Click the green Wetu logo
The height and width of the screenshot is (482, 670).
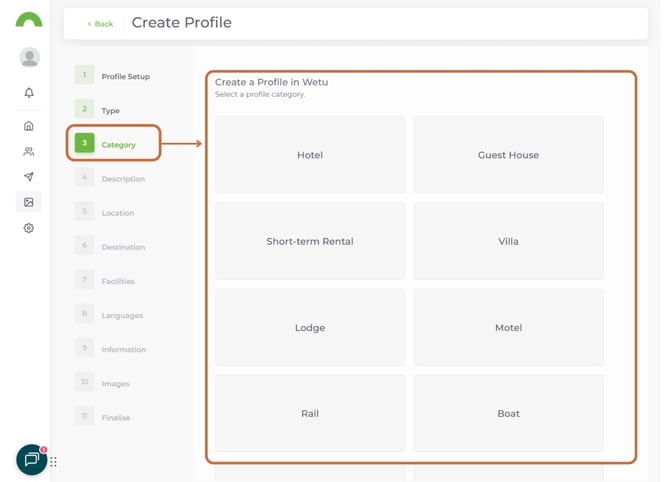[29, 19]
